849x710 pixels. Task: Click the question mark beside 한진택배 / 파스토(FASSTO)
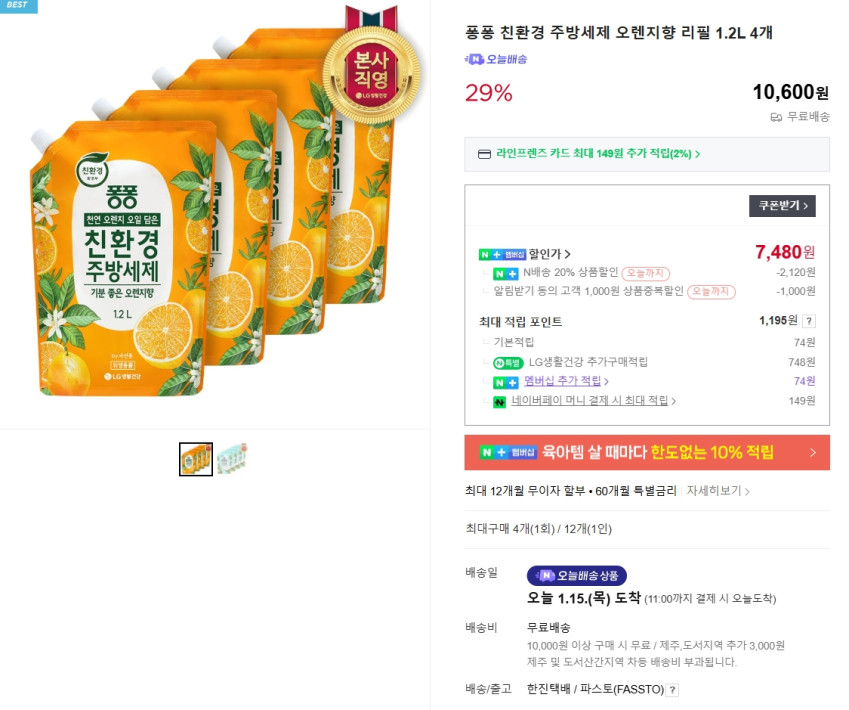(673, 689)
